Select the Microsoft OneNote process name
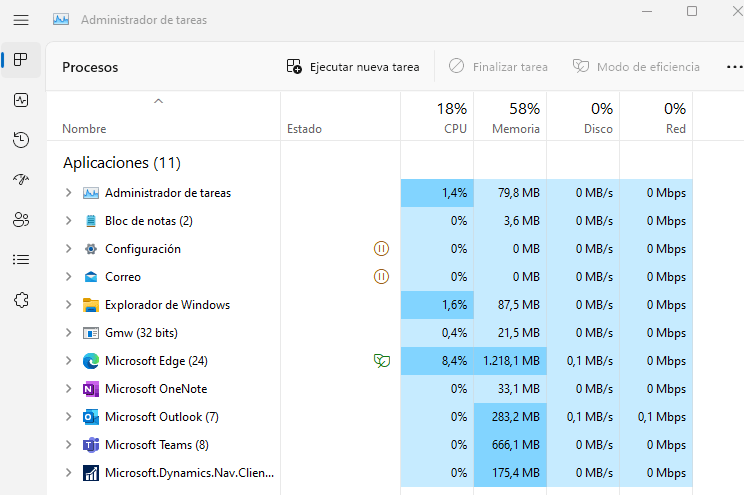The height and width of the screenshot is (495, 744). (x=156, y=389)
